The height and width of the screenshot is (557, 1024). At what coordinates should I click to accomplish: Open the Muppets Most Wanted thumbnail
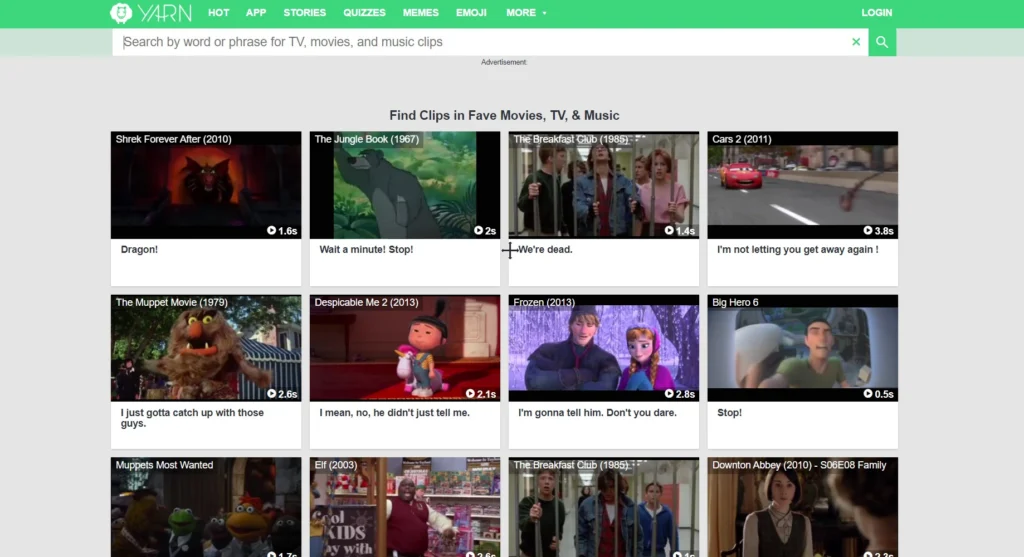coord(206,507)
